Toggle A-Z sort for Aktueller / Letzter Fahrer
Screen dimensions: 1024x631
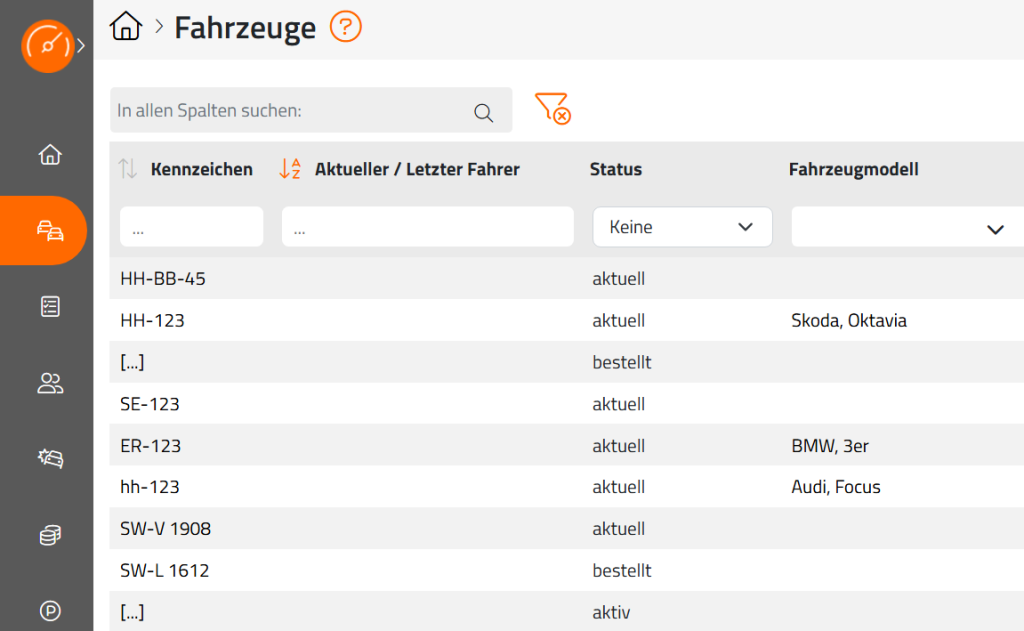coord(290,169)
